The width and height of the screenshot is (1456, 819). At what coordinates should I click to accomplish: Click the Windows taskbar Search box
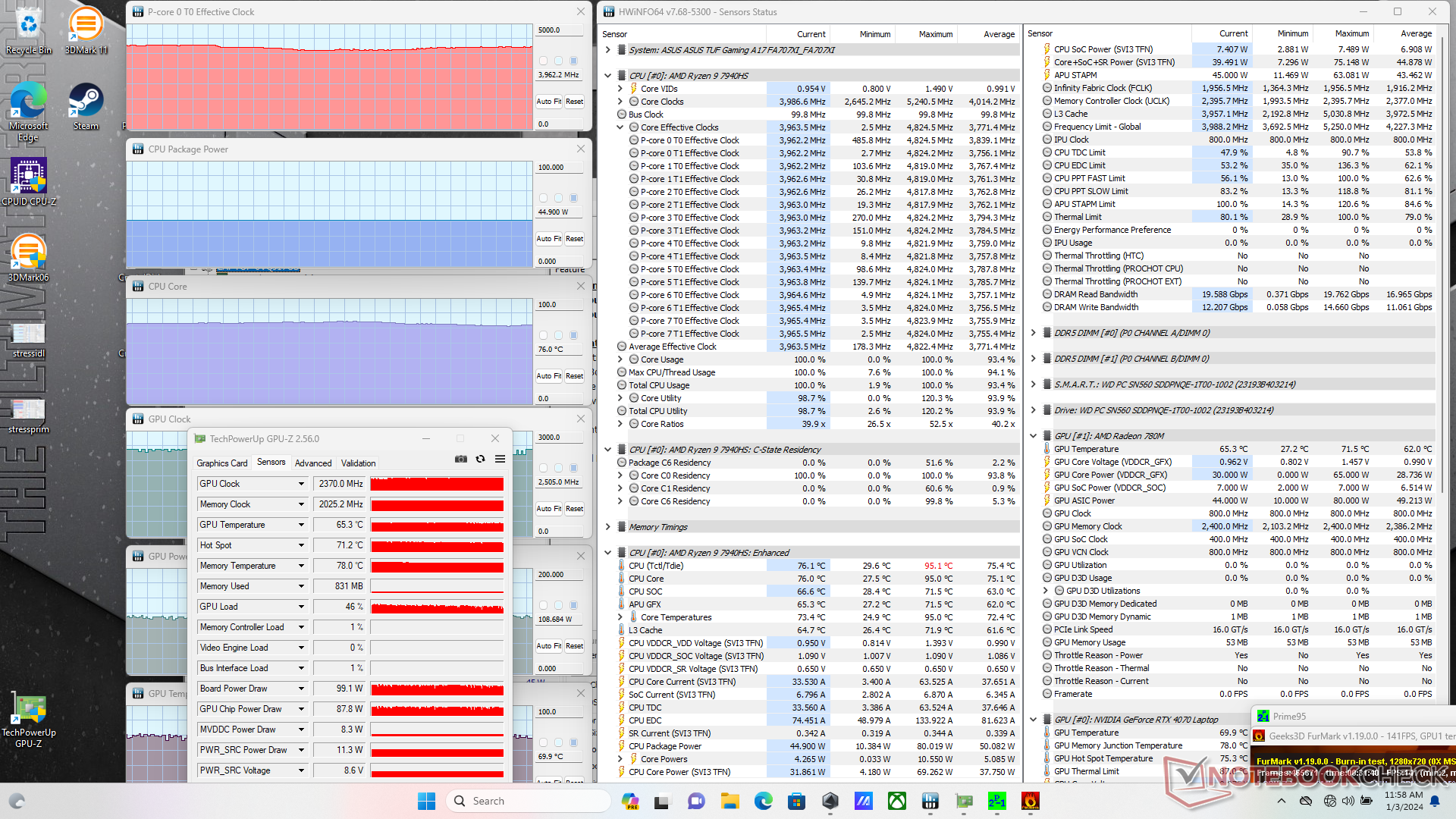pyautogui.click(x=529, y=801)
